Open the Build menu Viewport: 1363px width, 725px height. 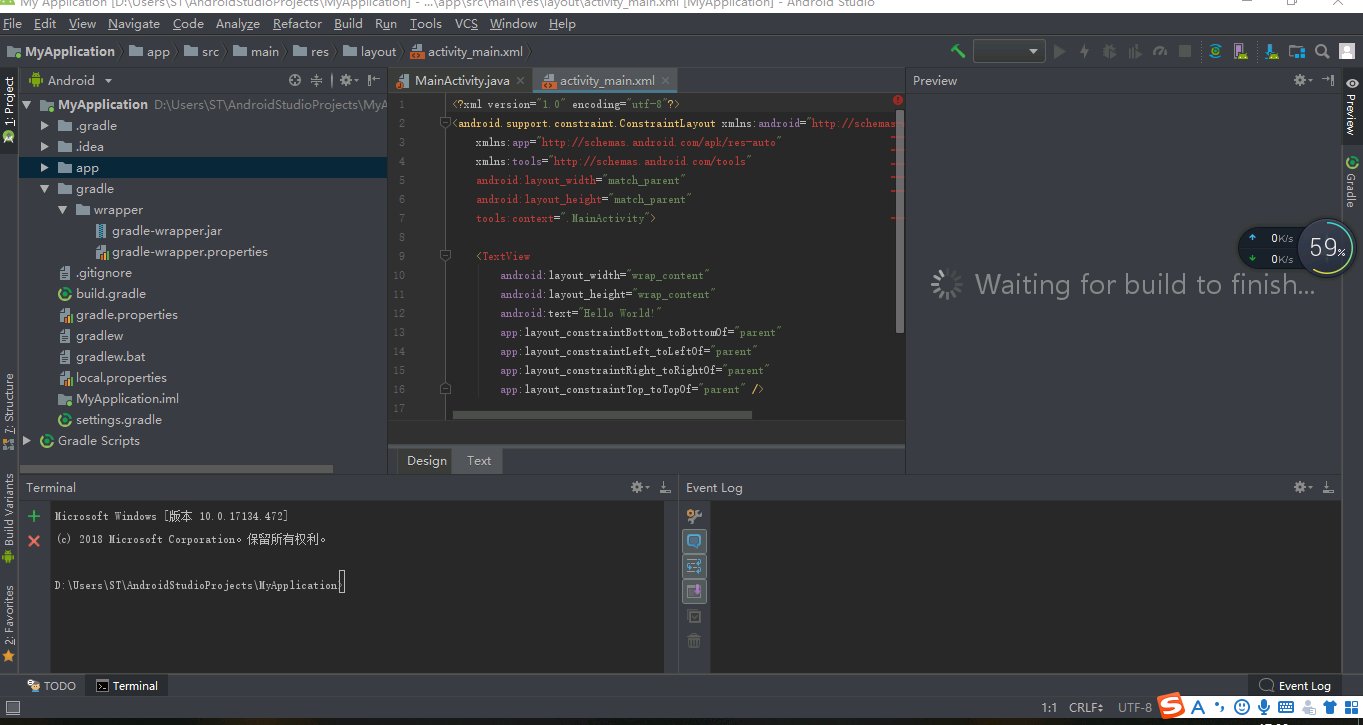tap(348, 23)
